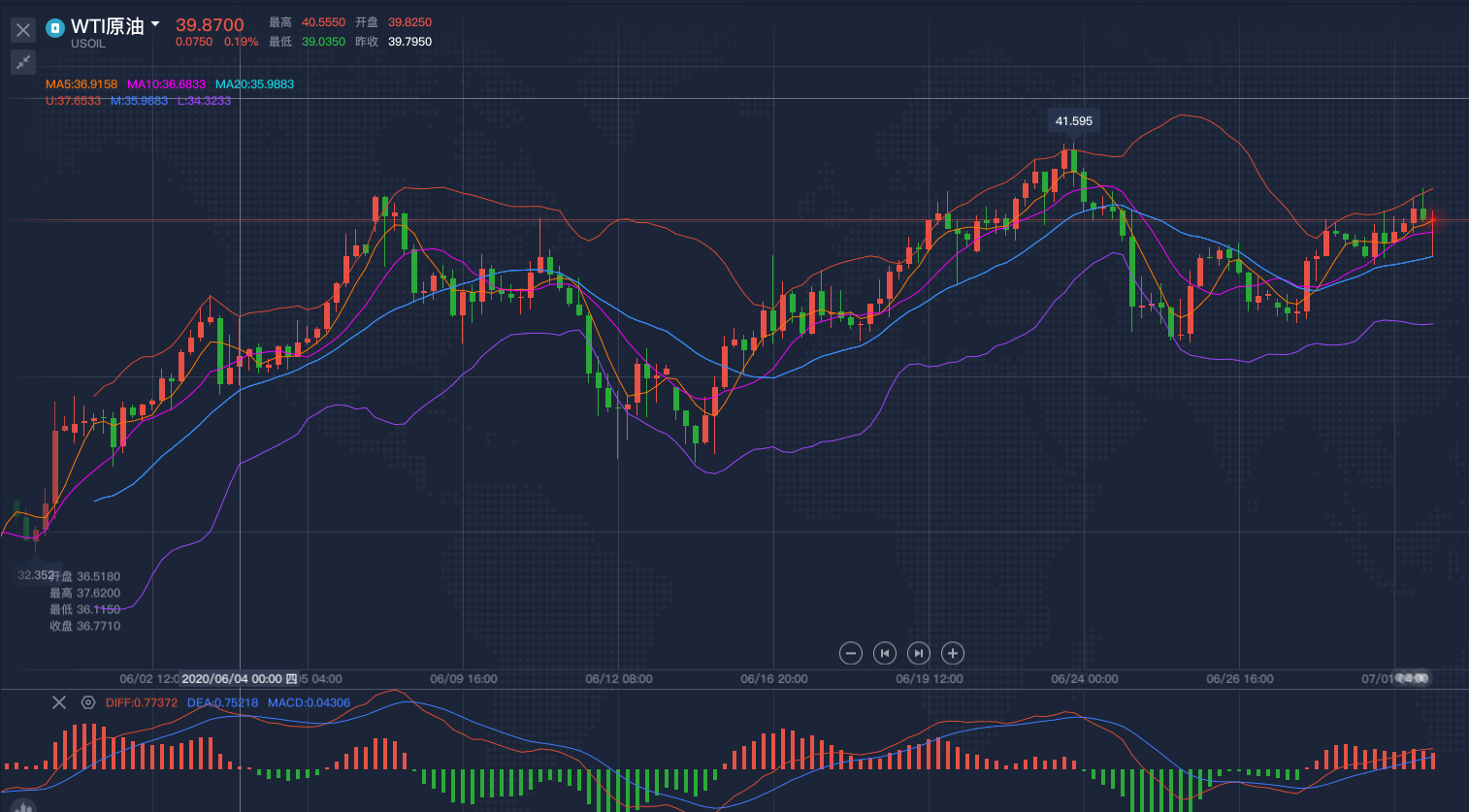Screen dimensions: 1469x812
Task: Click the candlestick icon at bottom-left corner
Action: [23, 805]
